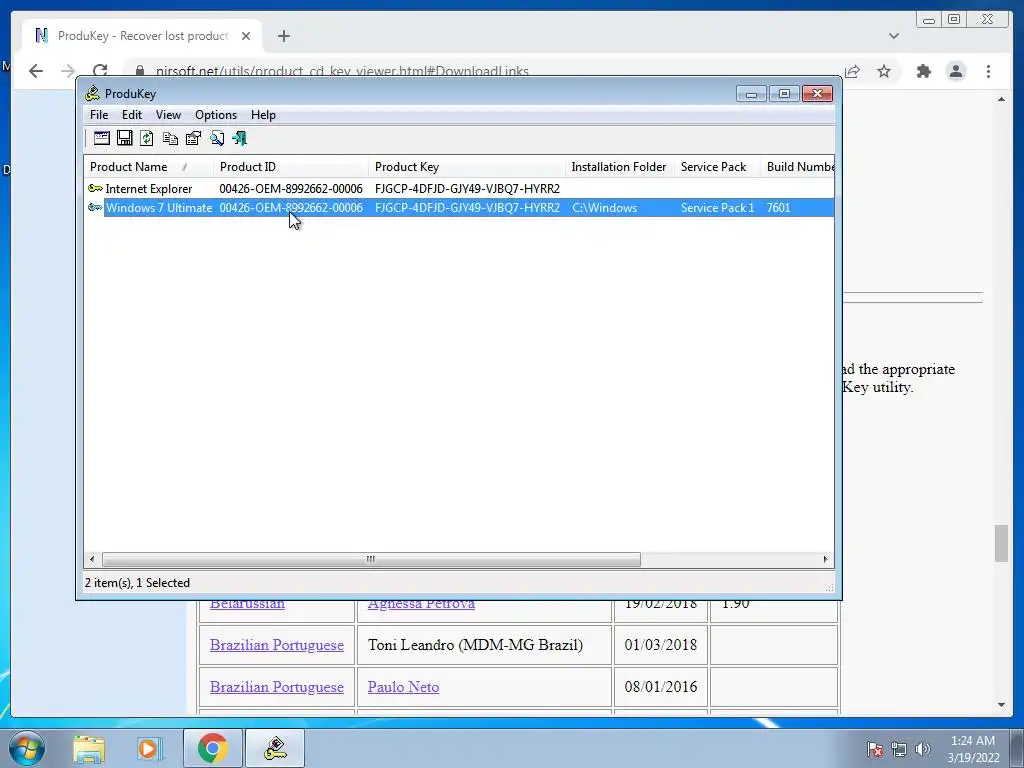Open the Action Center flag tray icon
The height and width of the screenshot is (768, 1024).
point(875,749)
